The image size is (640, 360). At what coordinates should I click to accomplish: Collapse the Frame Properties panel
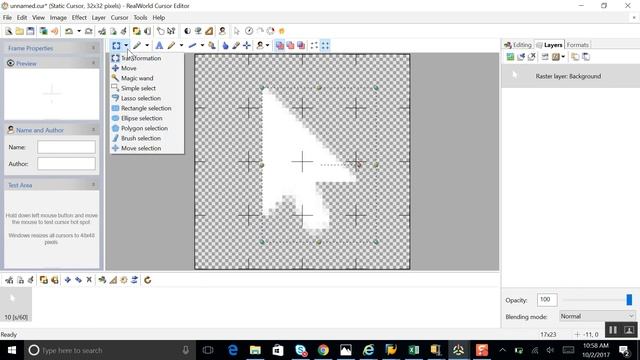point(93,48)
